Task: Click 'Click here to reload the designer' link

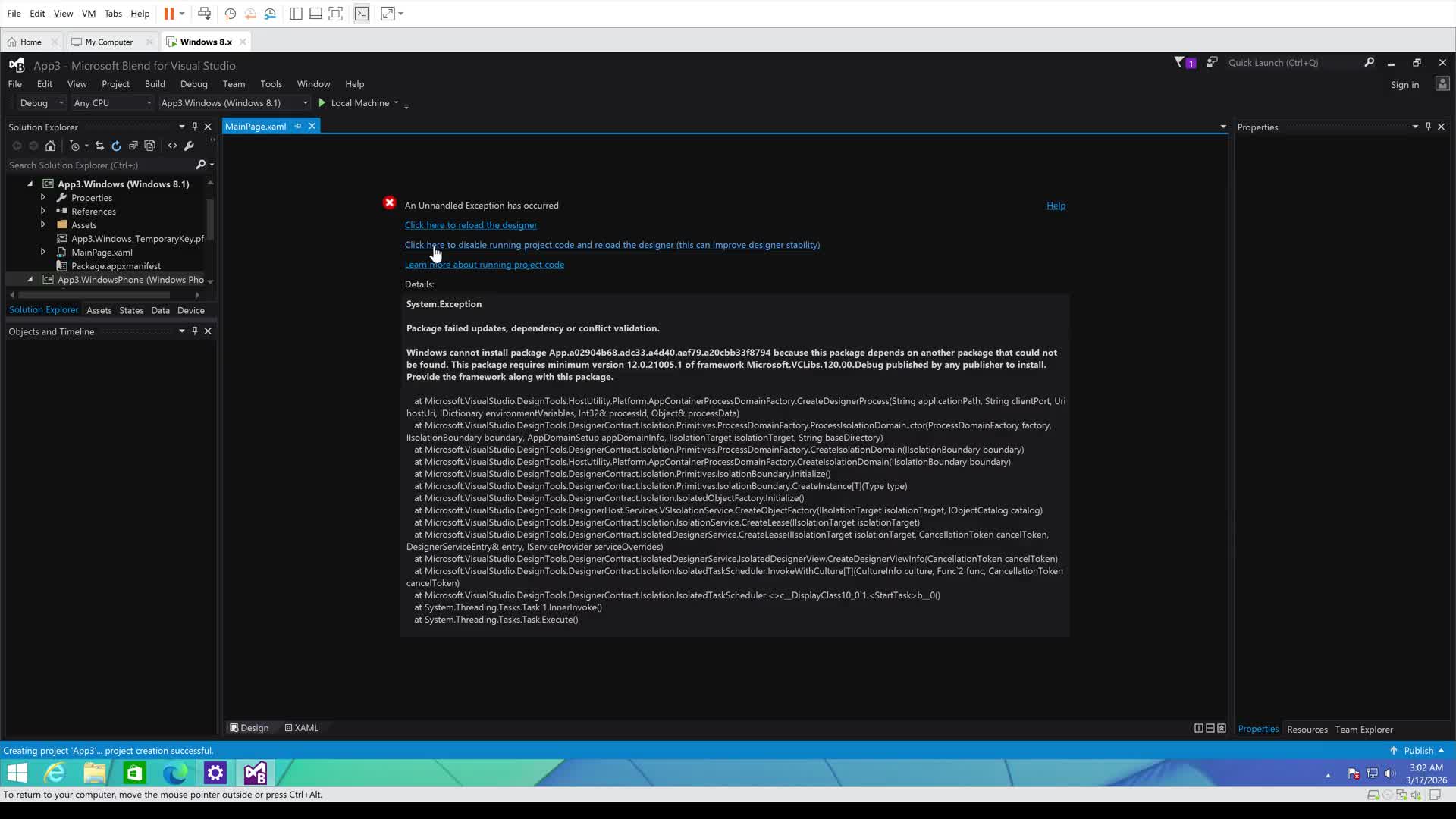Action: [470, 225]
